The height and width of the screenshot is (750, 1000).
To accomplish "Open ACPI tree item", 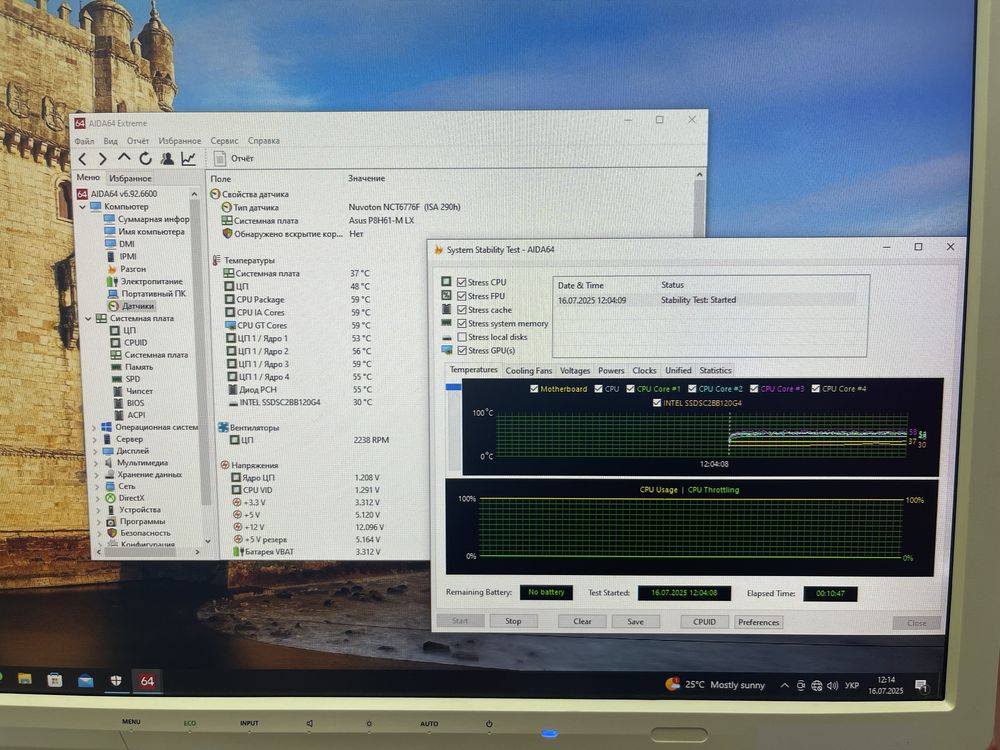I will 129,415.
